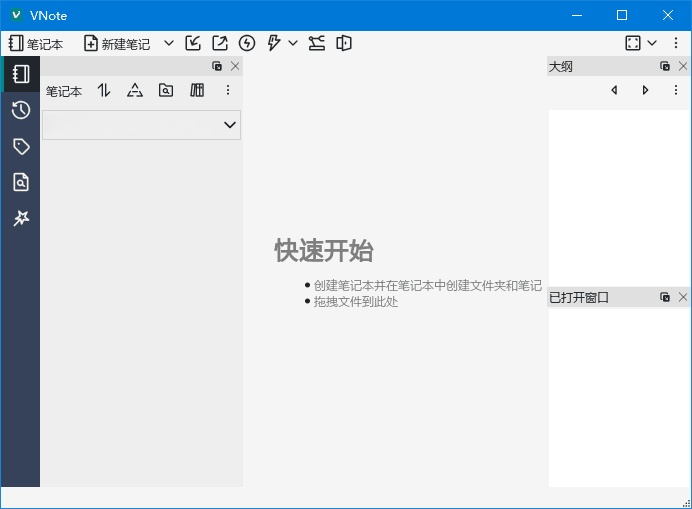Click the quick access lightning icon
This screenshot has height=509, width=692.
coord(274,43)
